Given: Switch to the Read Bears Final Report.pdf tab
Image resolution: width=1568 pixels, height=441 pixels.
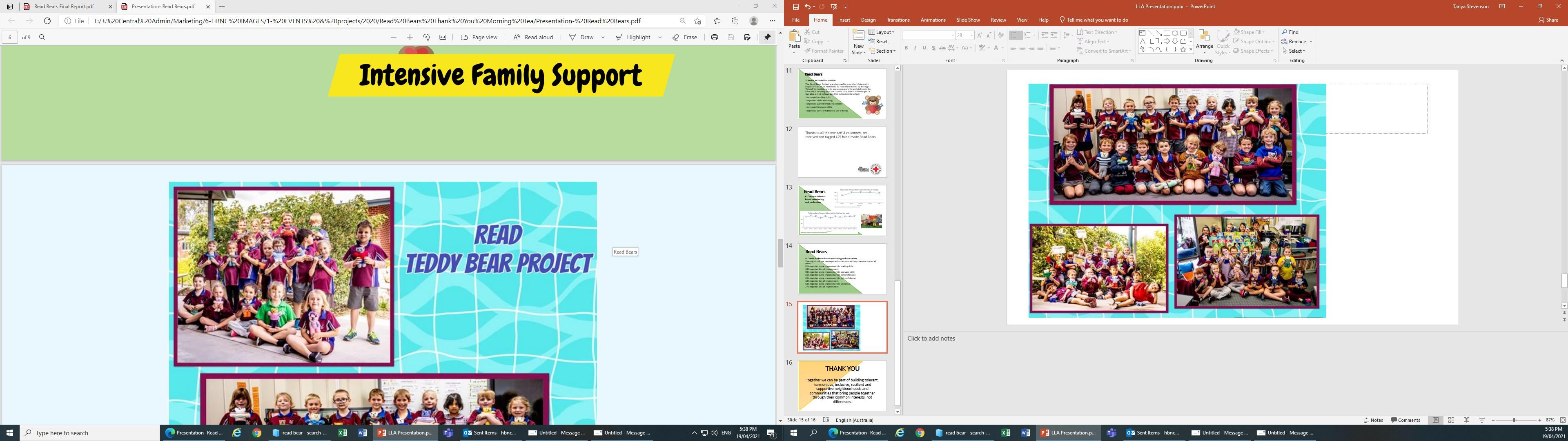Looking at the screenshot, I should (64, 7).
